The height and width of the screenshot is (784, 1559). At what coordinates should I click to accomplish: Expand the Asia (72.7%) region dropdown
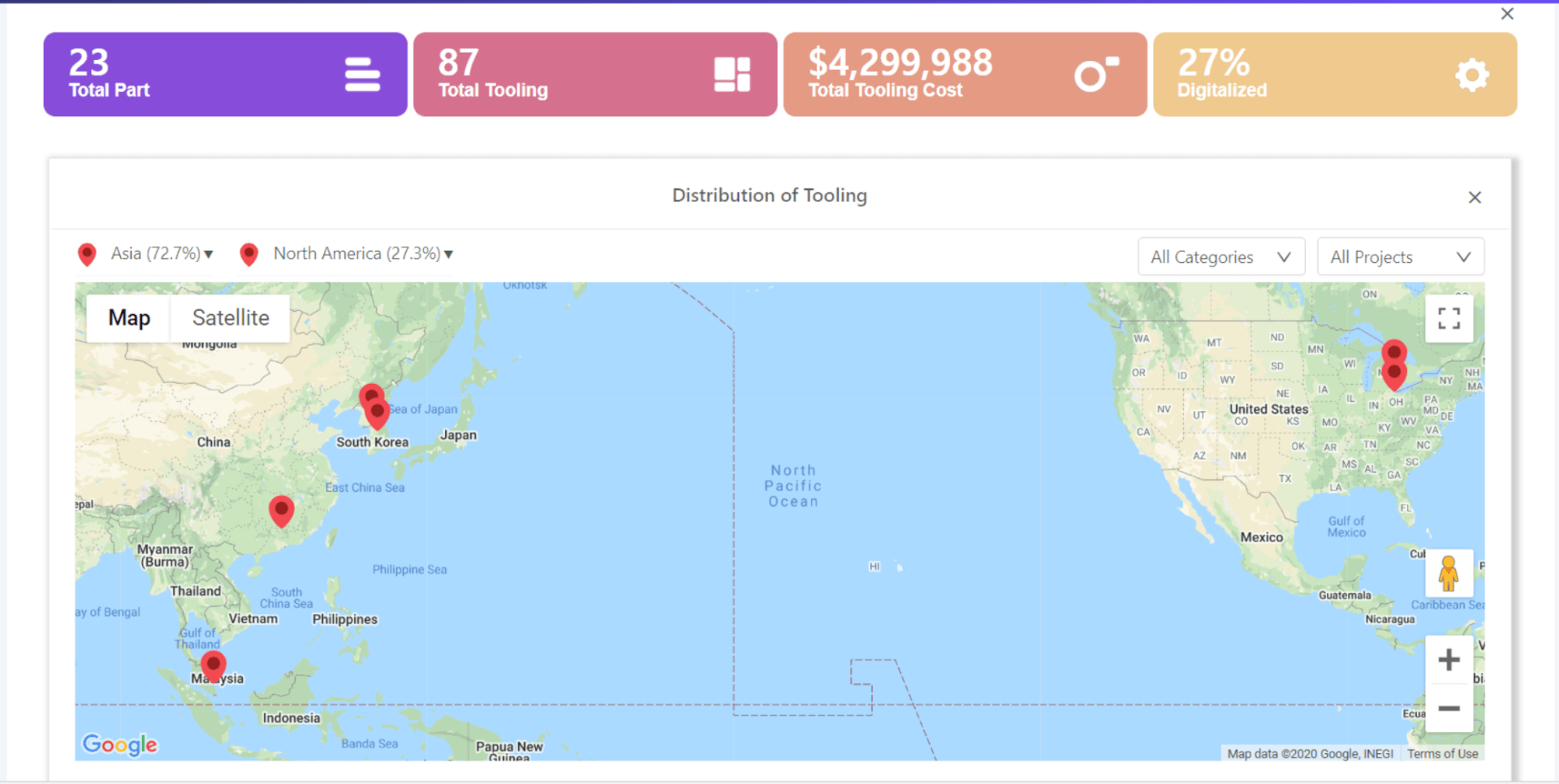162,254
